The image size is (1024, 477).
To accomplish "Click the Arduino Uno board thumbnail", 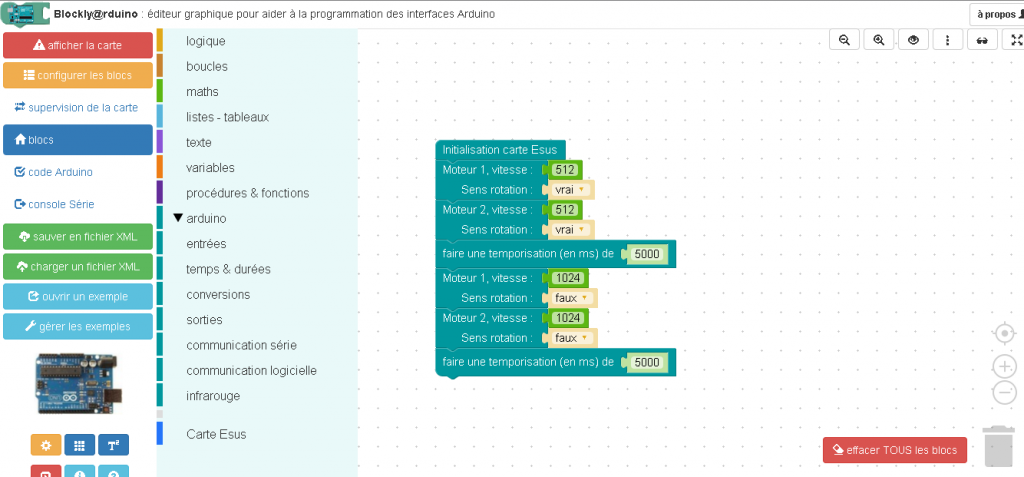I will coord(78,384).
